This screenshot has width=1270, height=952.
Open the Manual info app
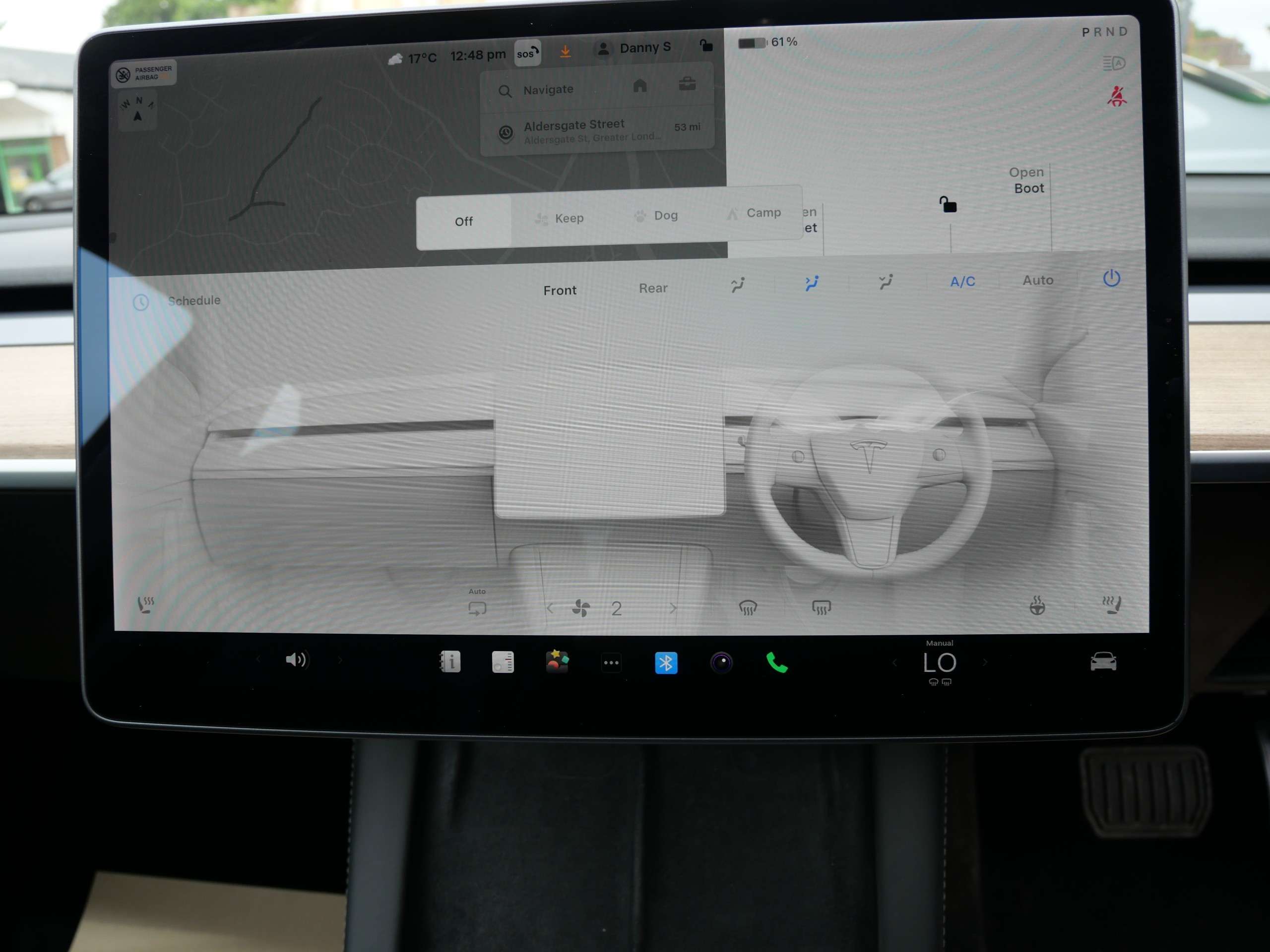[x=449, y=661]
